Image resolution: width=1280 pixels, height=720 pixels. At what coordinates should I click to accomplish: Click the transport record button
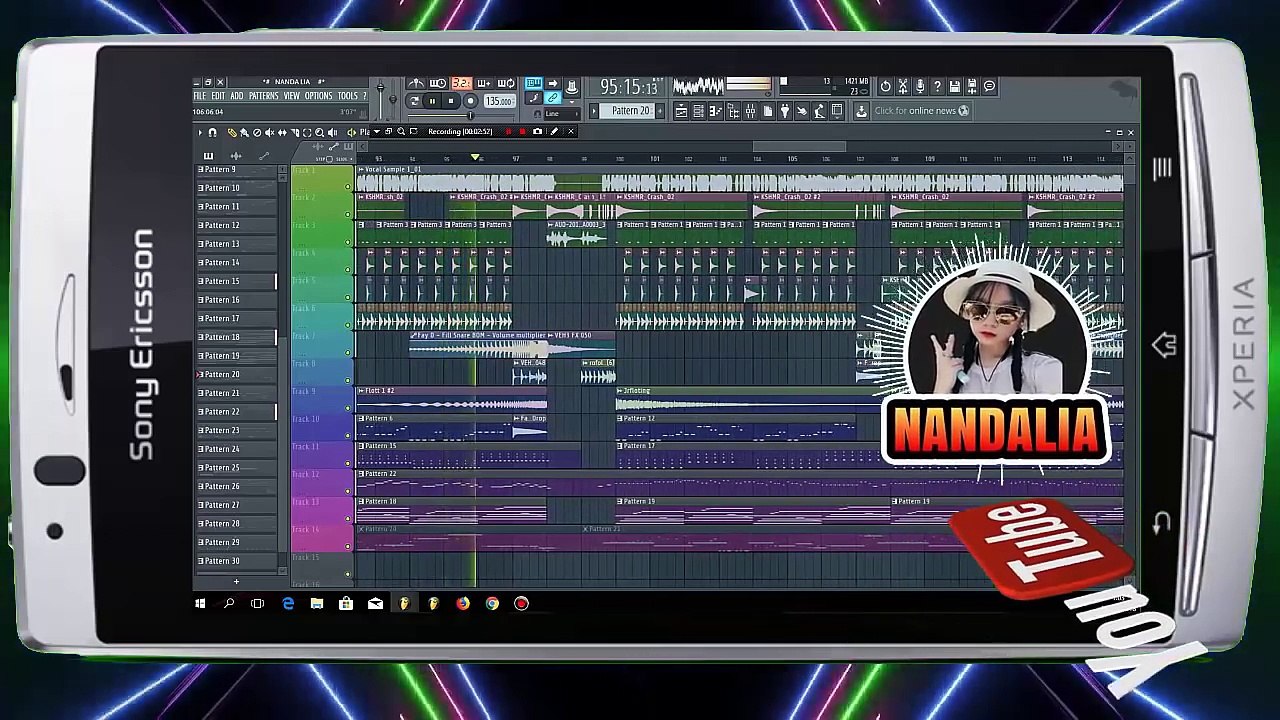click(x=470, y=101)
